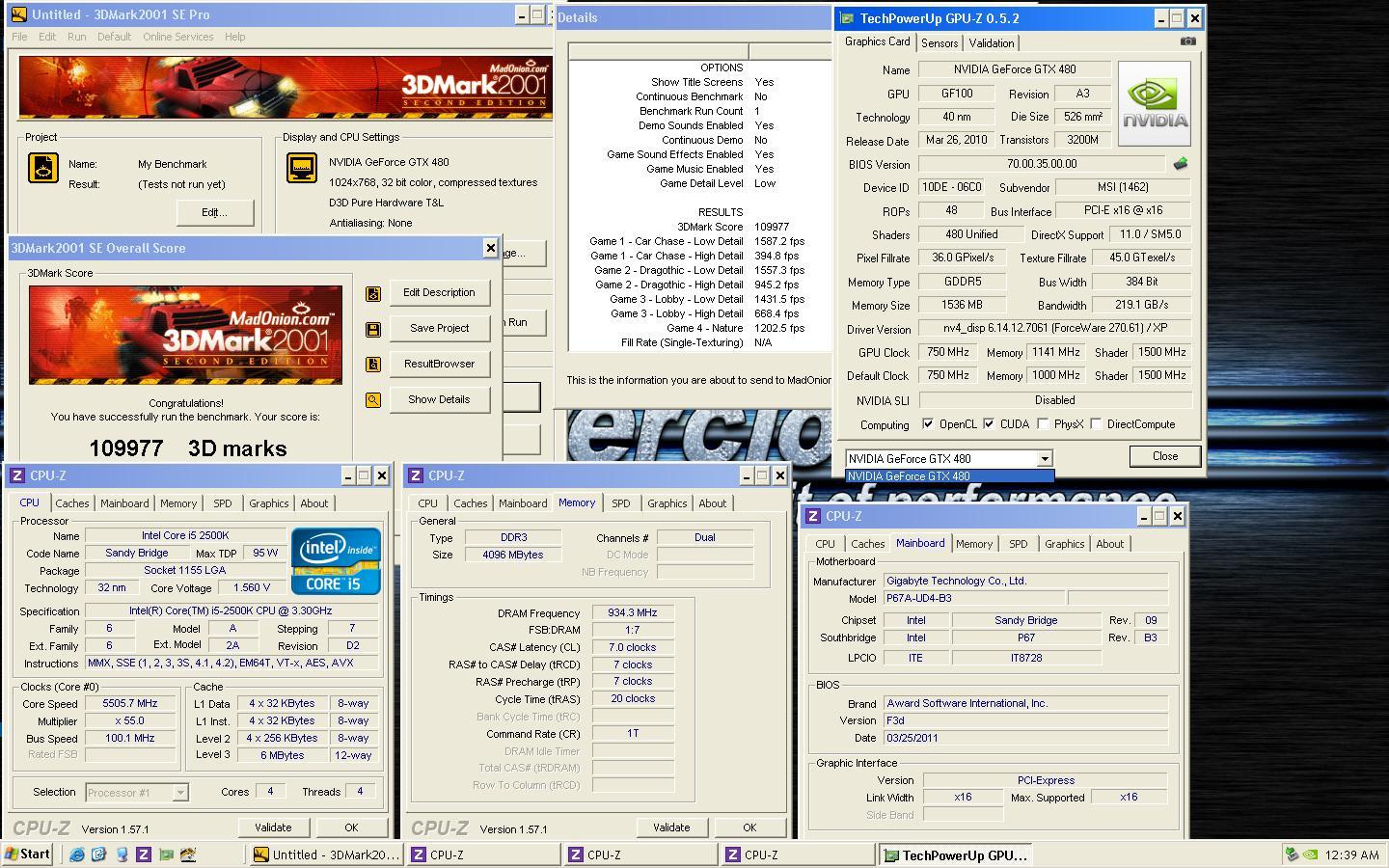Enable the PhysX checkbox in GPU-Z
This screenshot has height=868, width=1389.
click(1043, 424)
